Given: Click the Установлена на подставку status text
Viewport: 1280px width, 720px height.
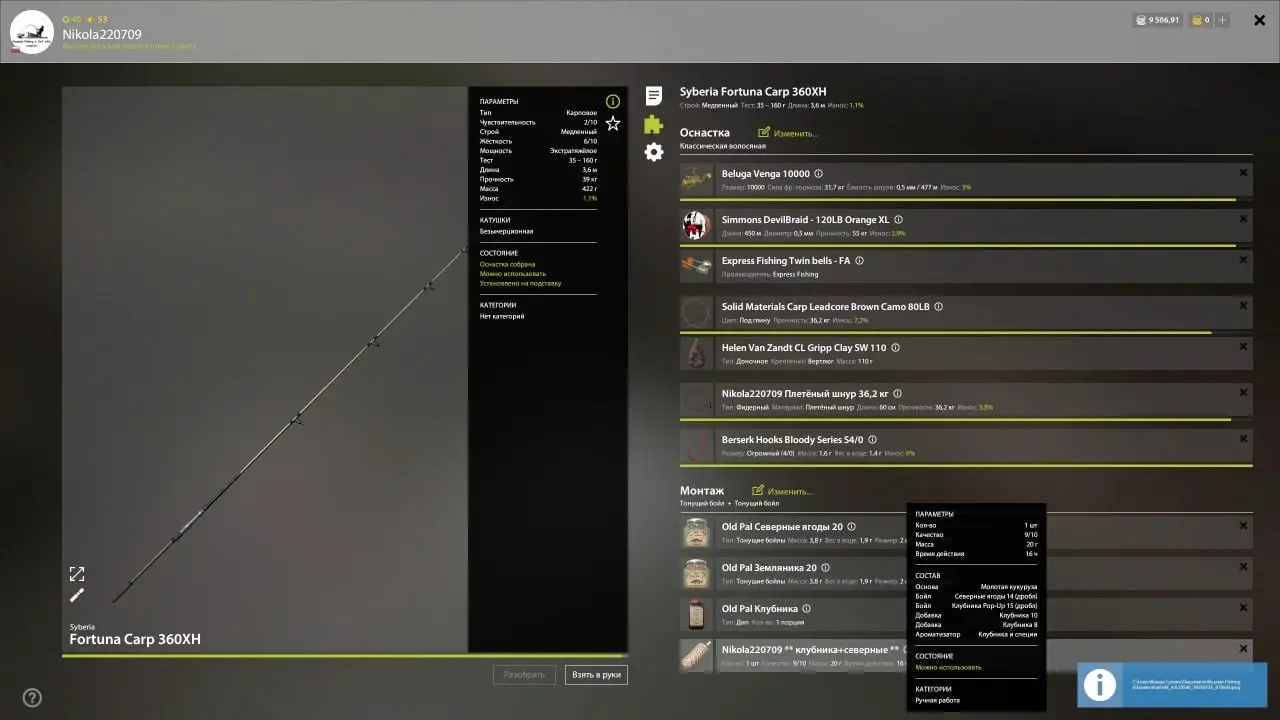Looking at the screenshot, I should click(x=520, y=283).
